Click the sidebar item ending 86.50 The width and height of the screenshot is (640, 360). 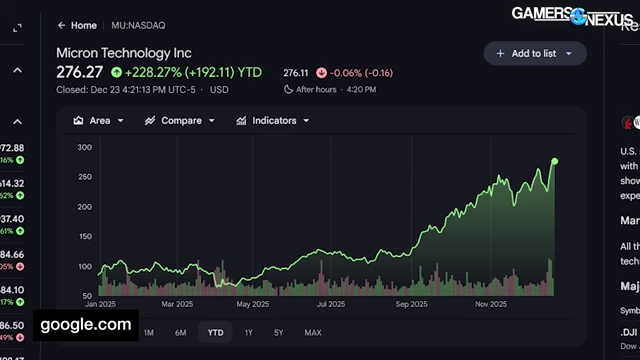[12, 331]
